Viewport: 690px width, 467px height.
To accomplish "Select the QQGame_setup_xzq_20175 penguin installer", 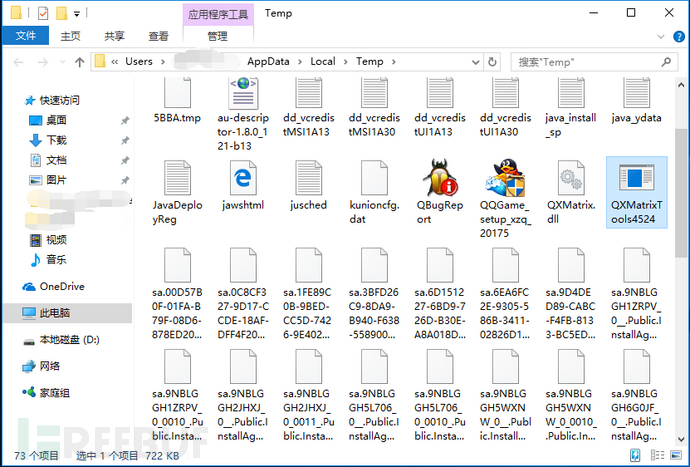I will 505,178.
